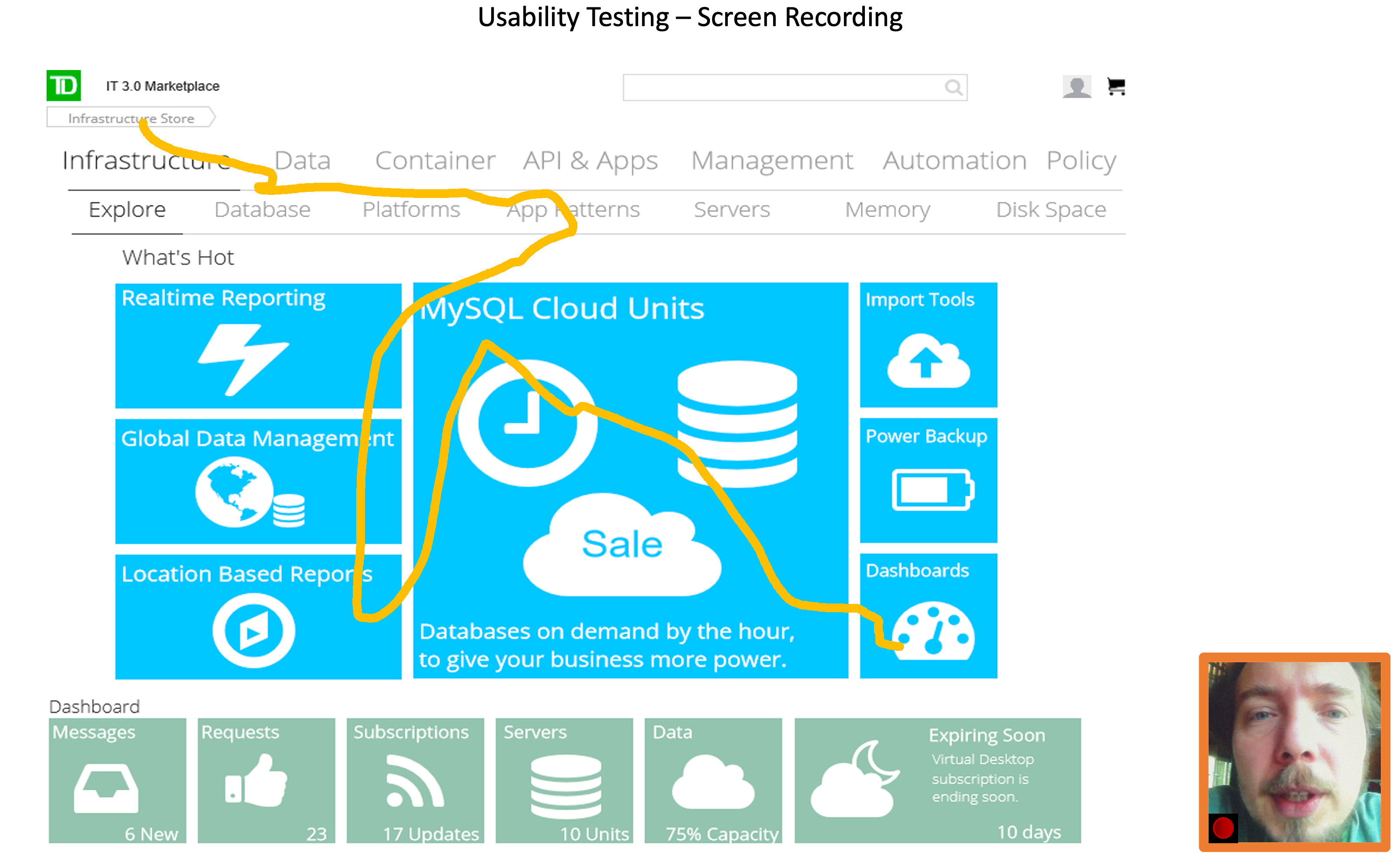
Task: Open the Subscriptions feed tile
Action: 415,780
